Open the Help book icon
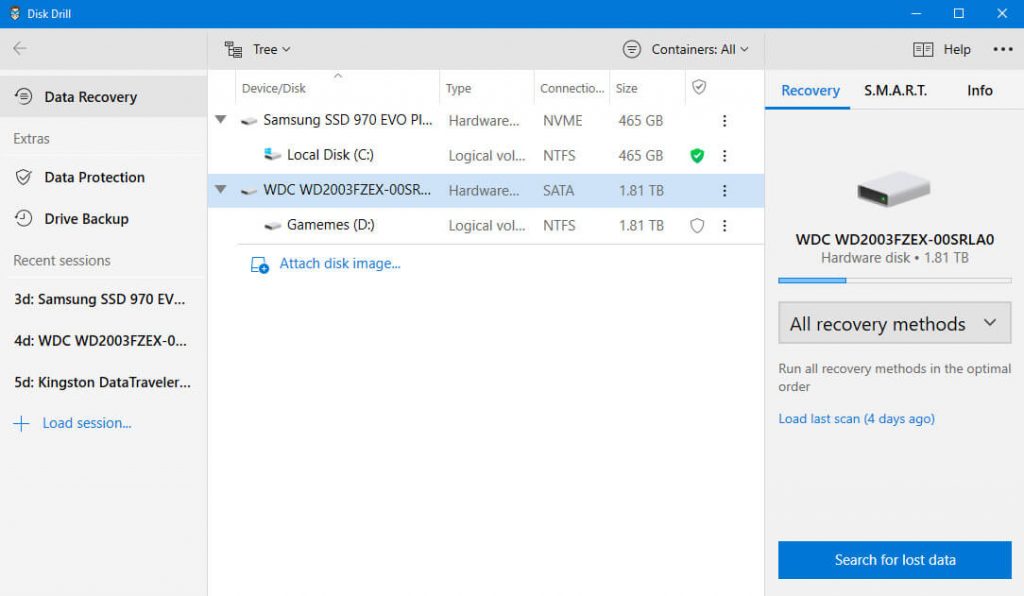Image resolution: width=1024 pixels, height=596 pixels. pyautogui.click(x=922, y=49)
